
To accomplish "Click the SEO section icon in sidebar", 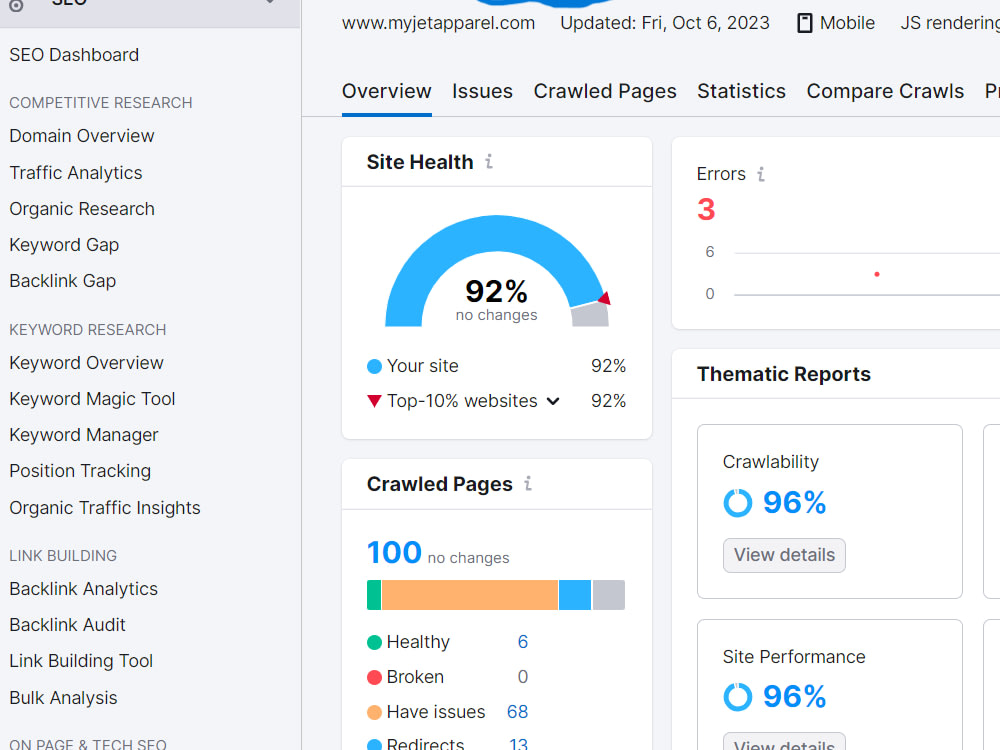I will [16, 6].
